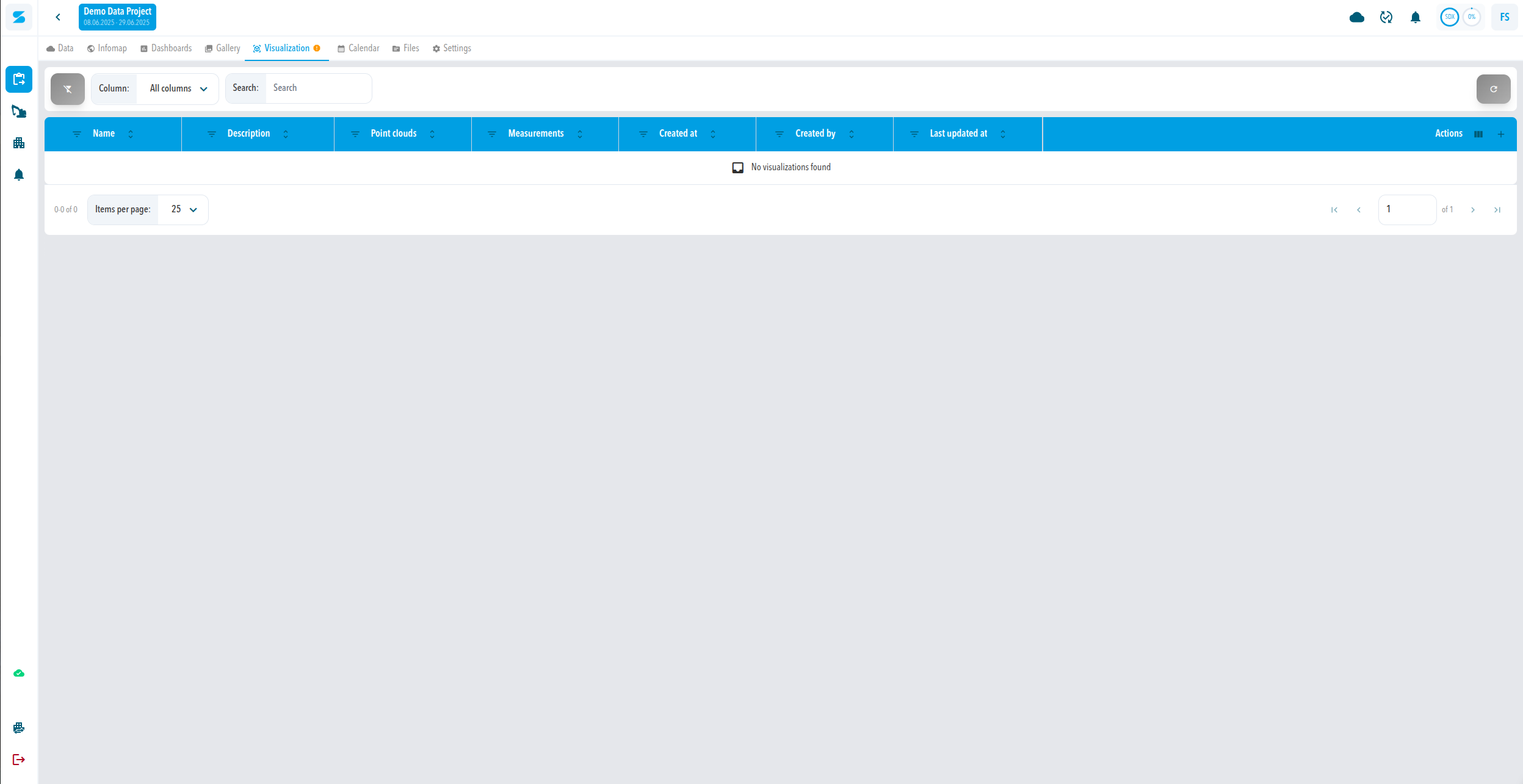Open the company building icon in sidebar
Image resolution: width=1523 pixels, height=784 pixels.
[x=19, y=143]
